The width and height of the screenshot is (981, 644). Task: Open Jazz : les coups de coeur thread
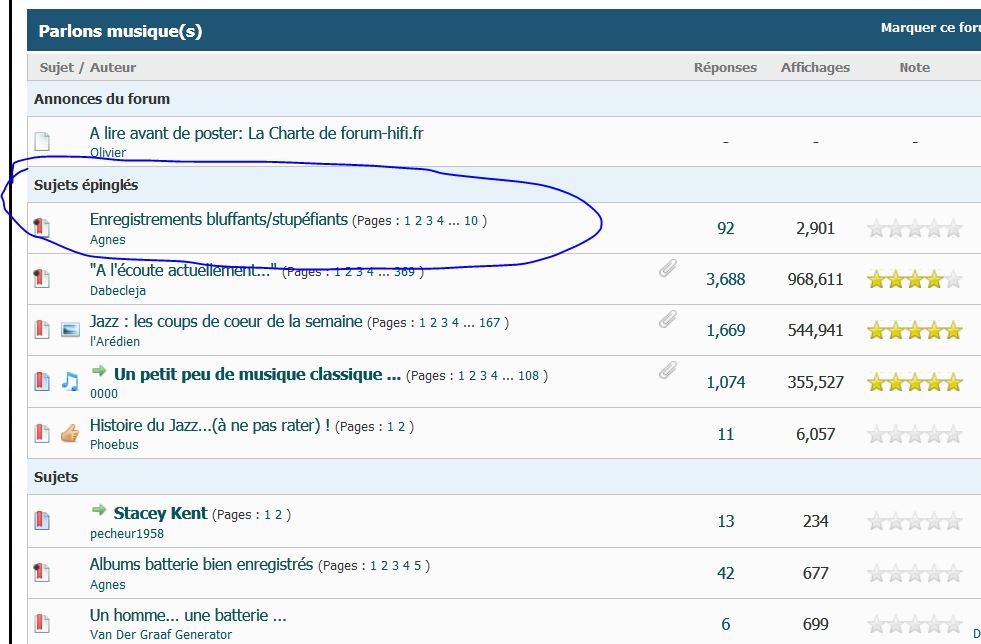tap(226, 322)
